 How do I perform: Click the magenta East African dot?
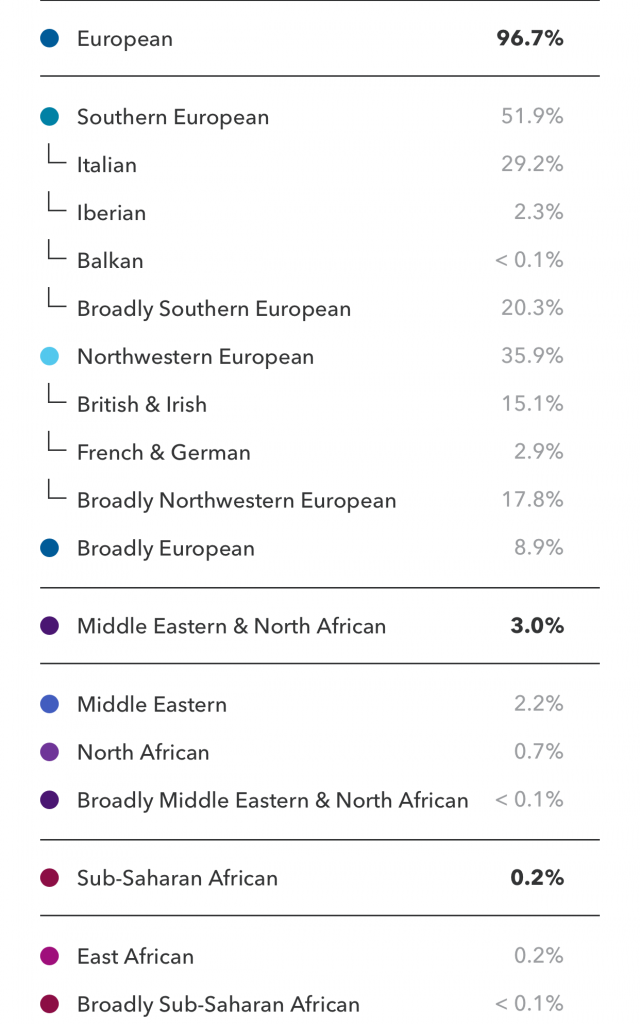click(x=50, y=956)
